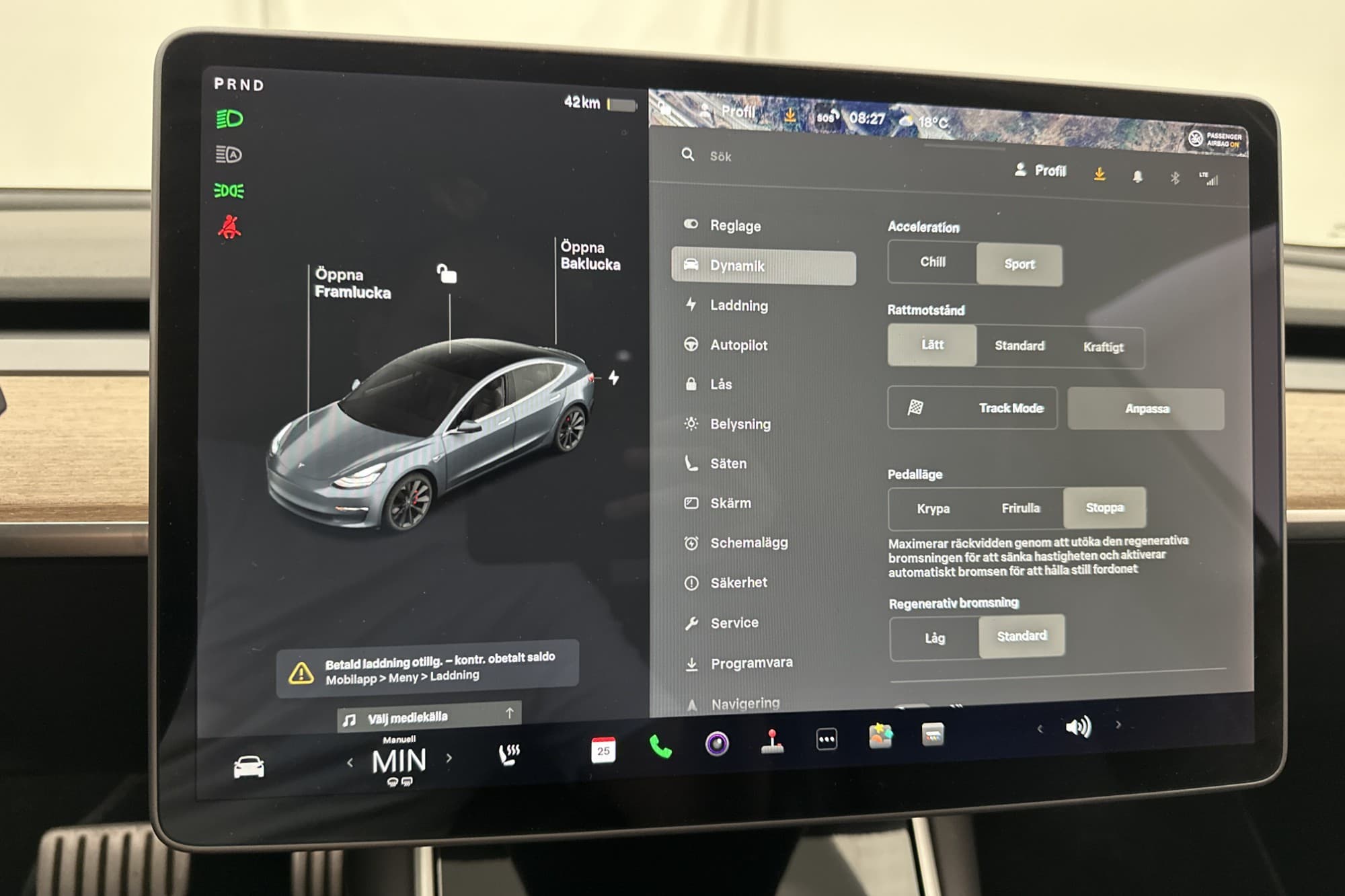Tap the seat heater icon
This screenshot has height=896, width=1345.
508,755
